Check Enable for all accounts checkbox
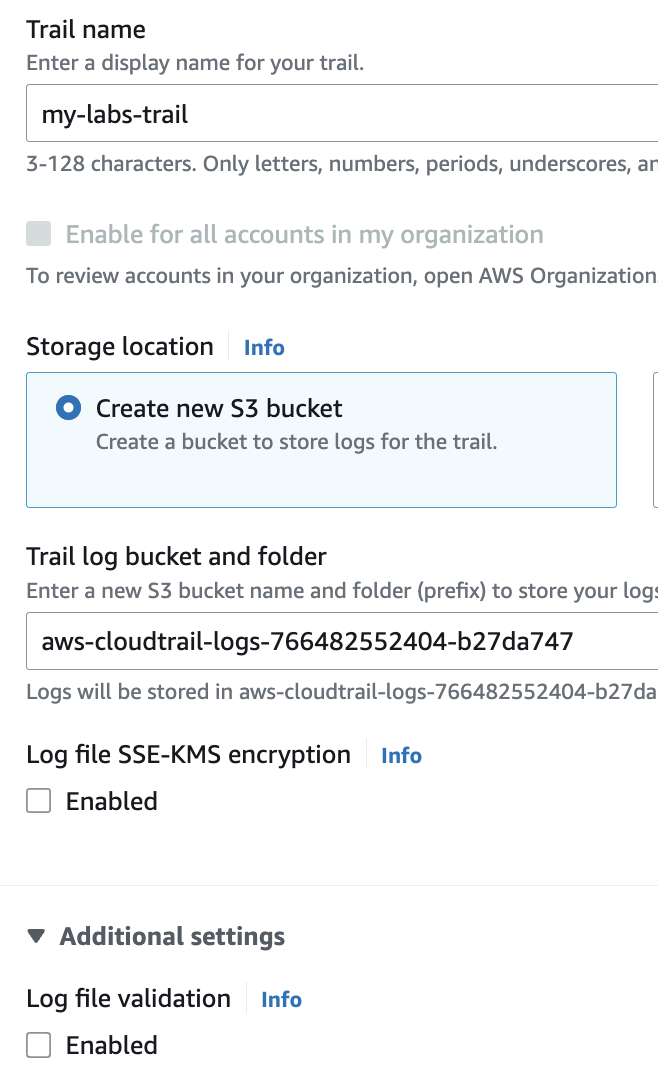The width and height of the screenshot is (658, 1078). (39, 235)
